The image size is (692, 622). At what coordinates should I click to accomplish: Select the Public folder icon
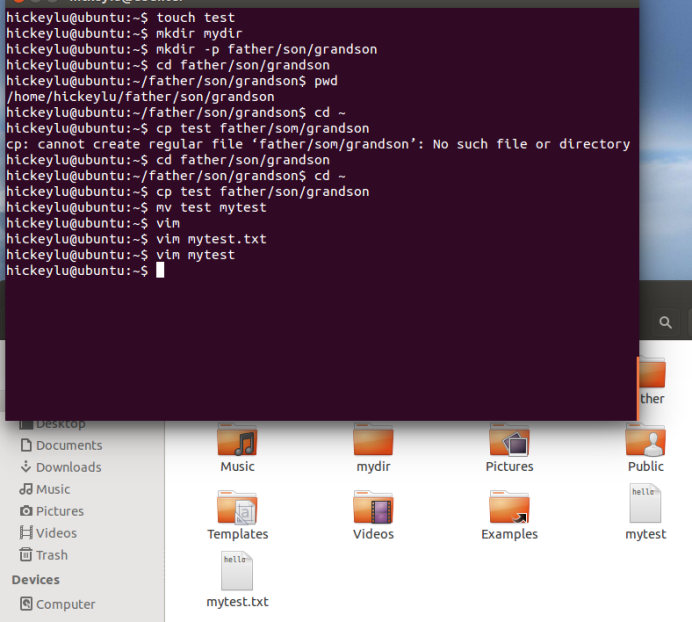click(645, 441)
